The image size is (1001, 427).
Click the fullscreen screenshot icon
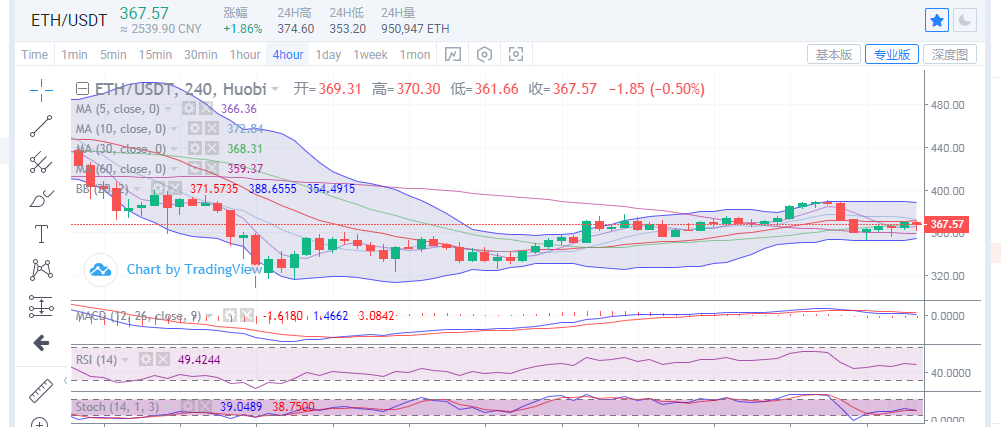pos(517,54)
